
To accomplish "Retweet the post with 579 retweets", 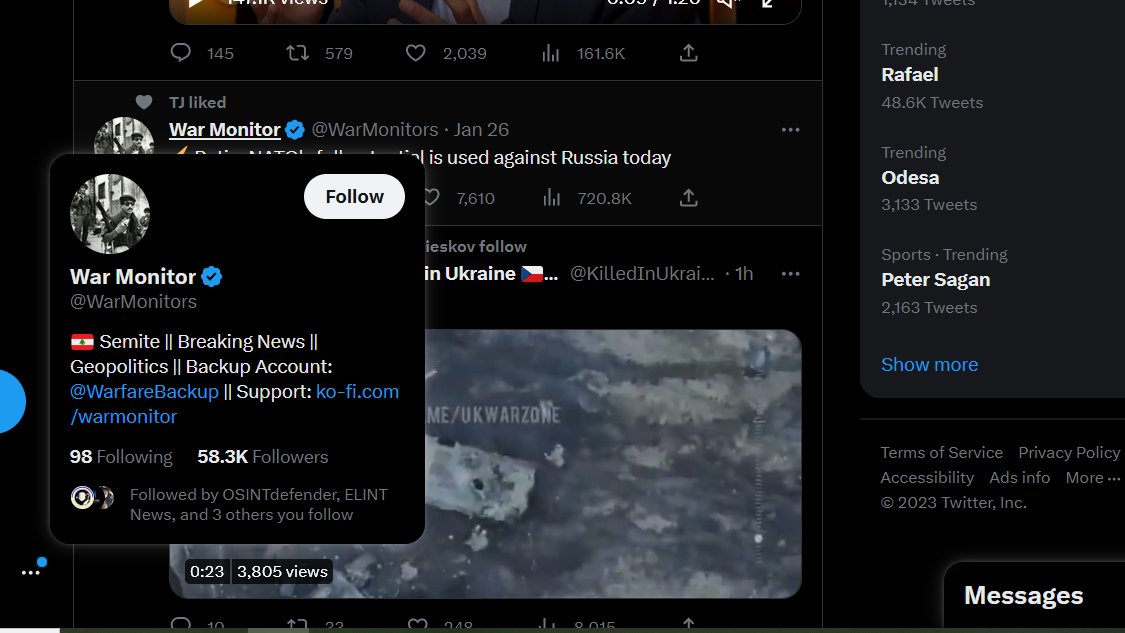I will [x=298, y=53].
